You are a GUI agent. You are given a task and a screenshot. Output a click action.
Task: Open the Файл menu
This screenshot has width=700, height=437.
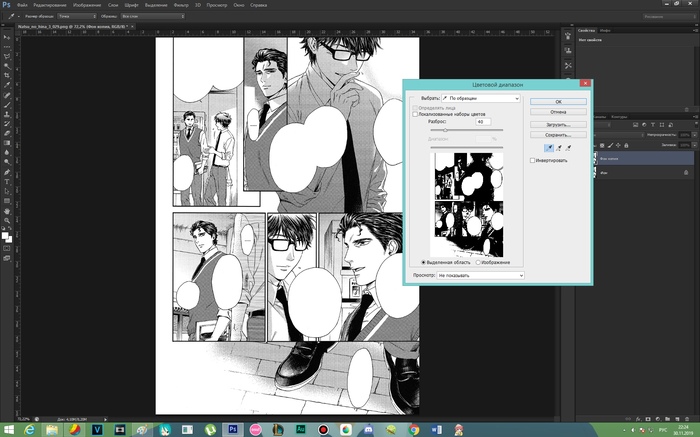point(22,5)
